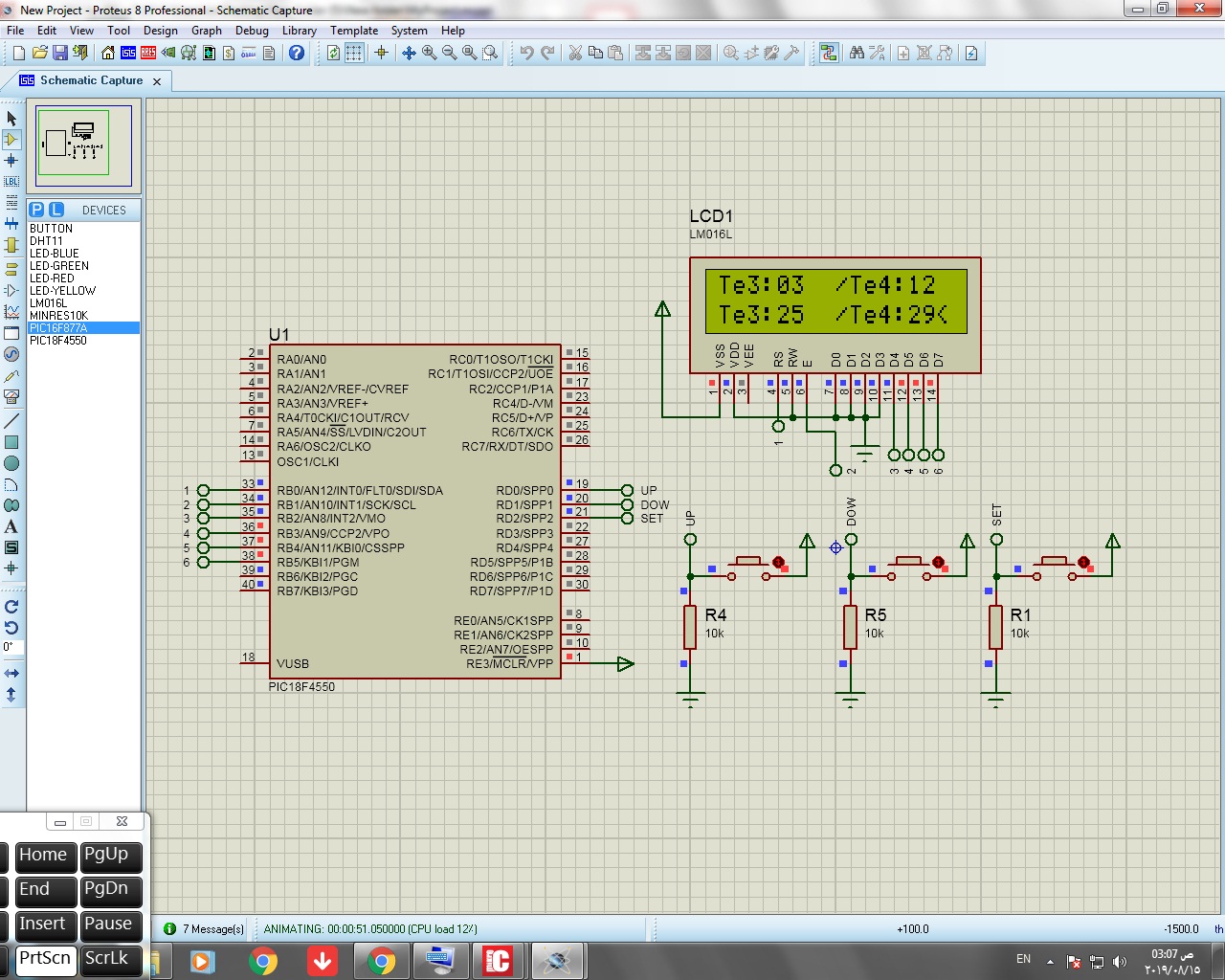Click the X-Mirror horizontal flip icon
The image size is (1225, 980).
(11, 674)
